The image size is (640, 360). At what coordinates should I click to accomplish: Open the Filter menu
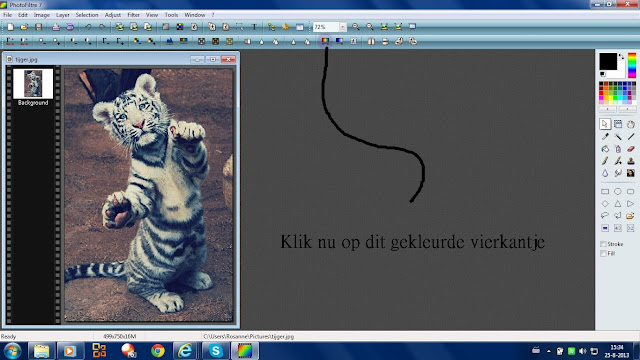pyautogui.click(x=133, y=15)
